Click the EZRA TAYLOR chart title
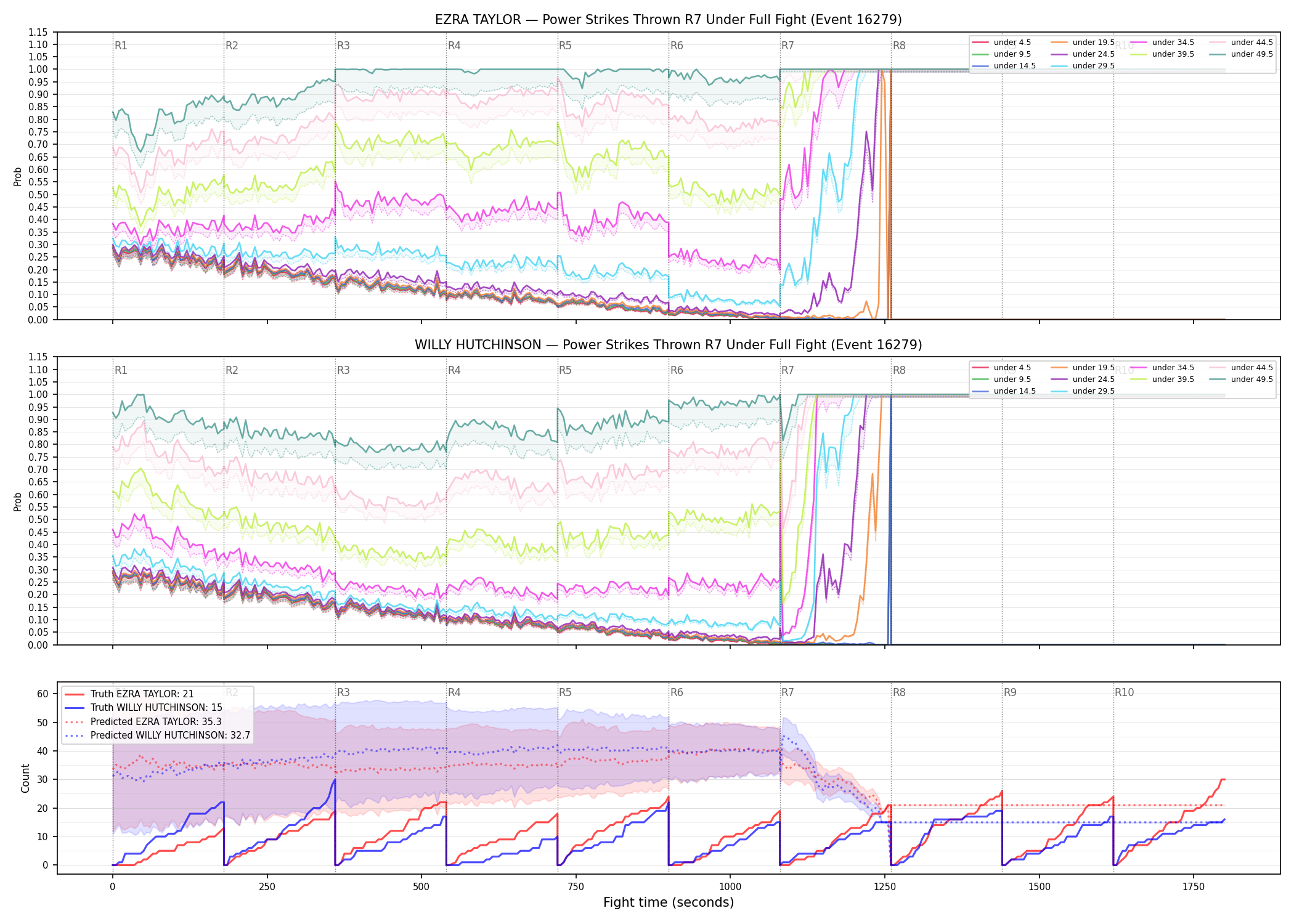This screenshot has height=924, width=1294. click(x=668, y=20)
